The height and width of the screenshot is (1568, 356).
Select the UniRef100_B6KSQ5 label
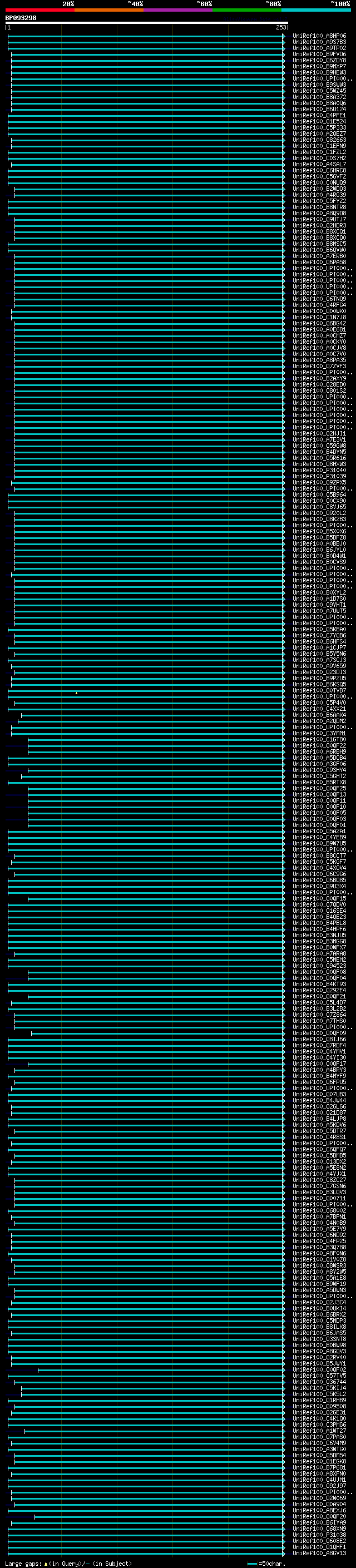[x=319, y=684]
